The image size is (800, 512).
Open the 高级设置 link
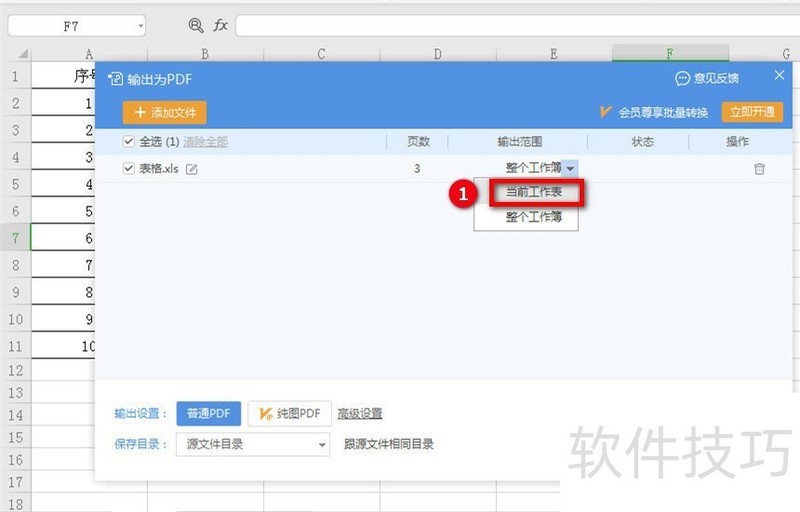coord(360,414)
